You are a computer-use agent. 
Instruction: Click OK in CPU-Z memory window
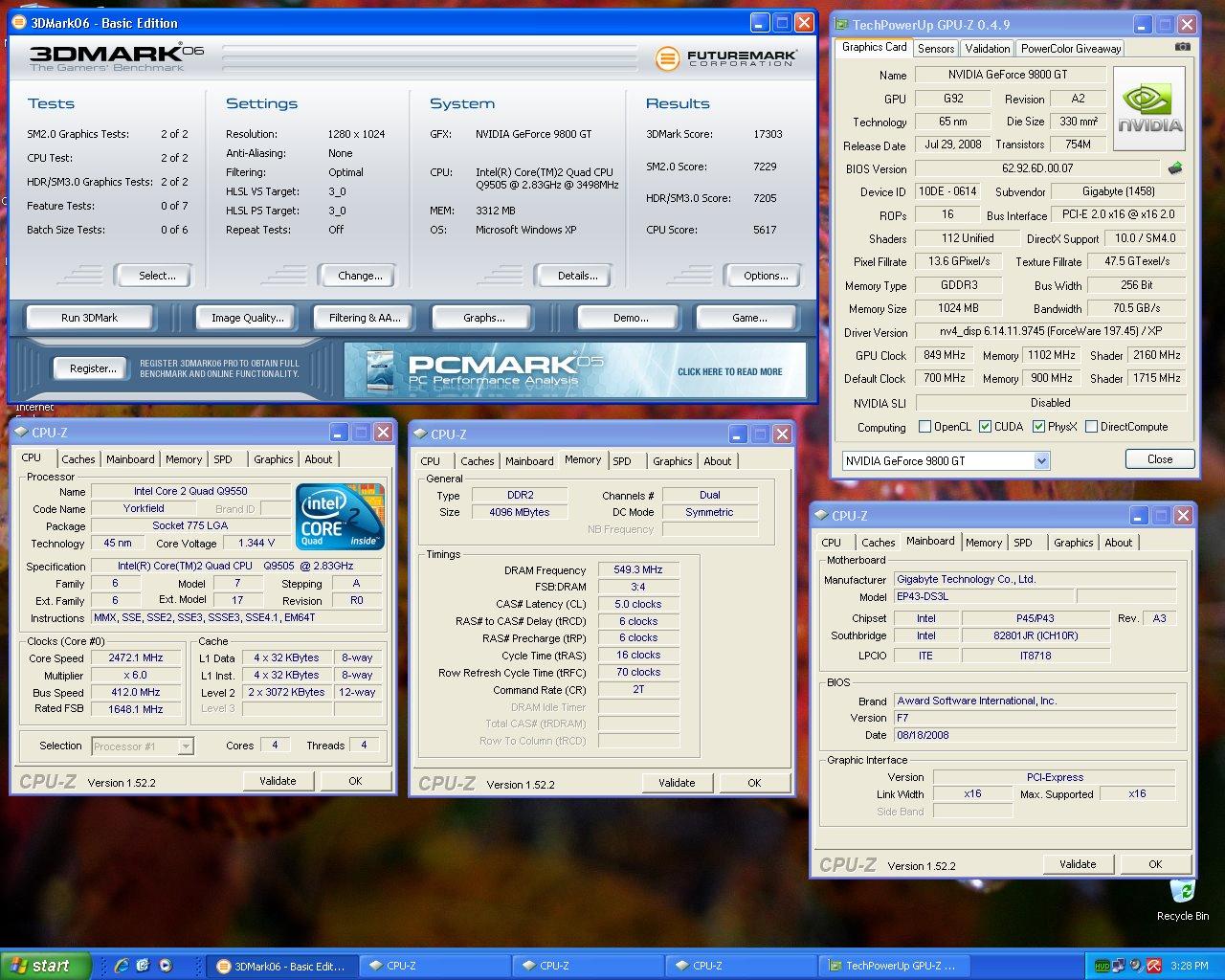(754, 783)
